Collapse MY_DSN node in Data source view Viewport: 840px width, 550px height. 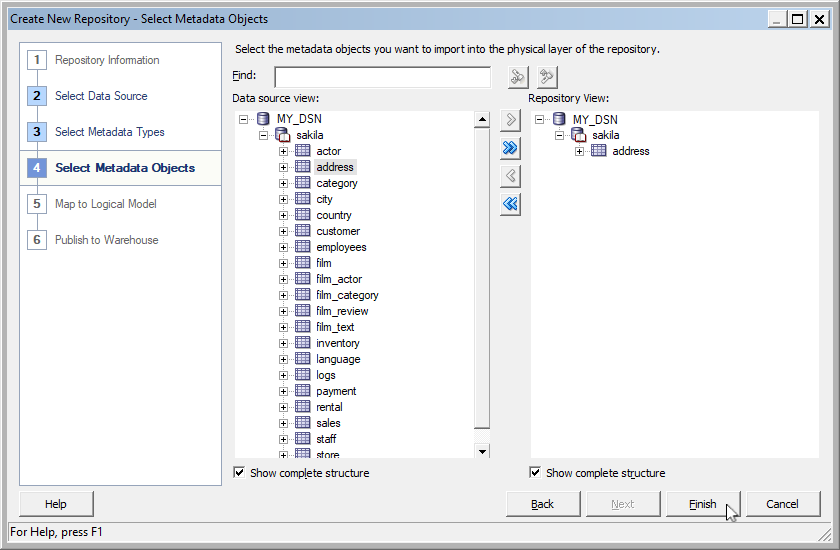(244, 119)
